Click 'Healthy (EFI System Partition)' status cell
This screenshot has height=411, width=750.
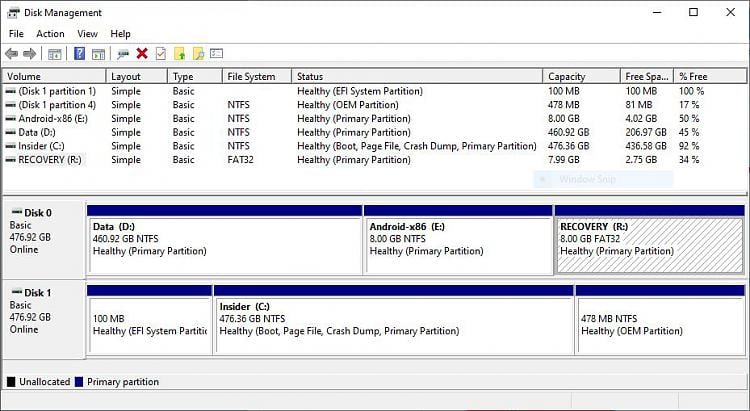point(360,91)
